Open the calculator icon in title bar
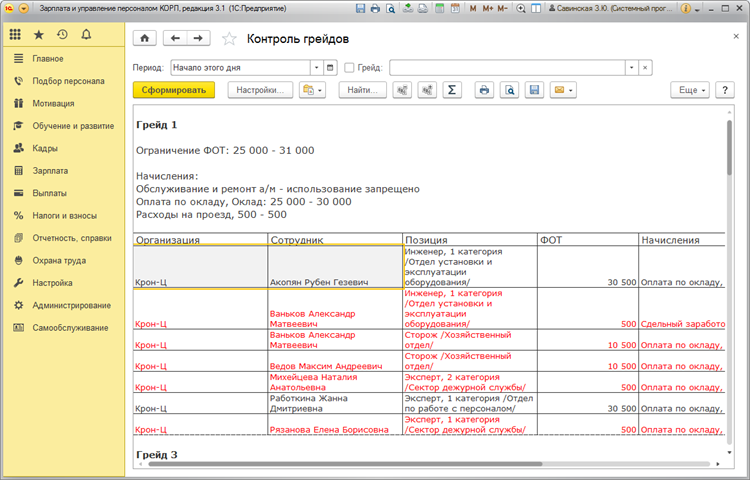 (x=440, y=8)
